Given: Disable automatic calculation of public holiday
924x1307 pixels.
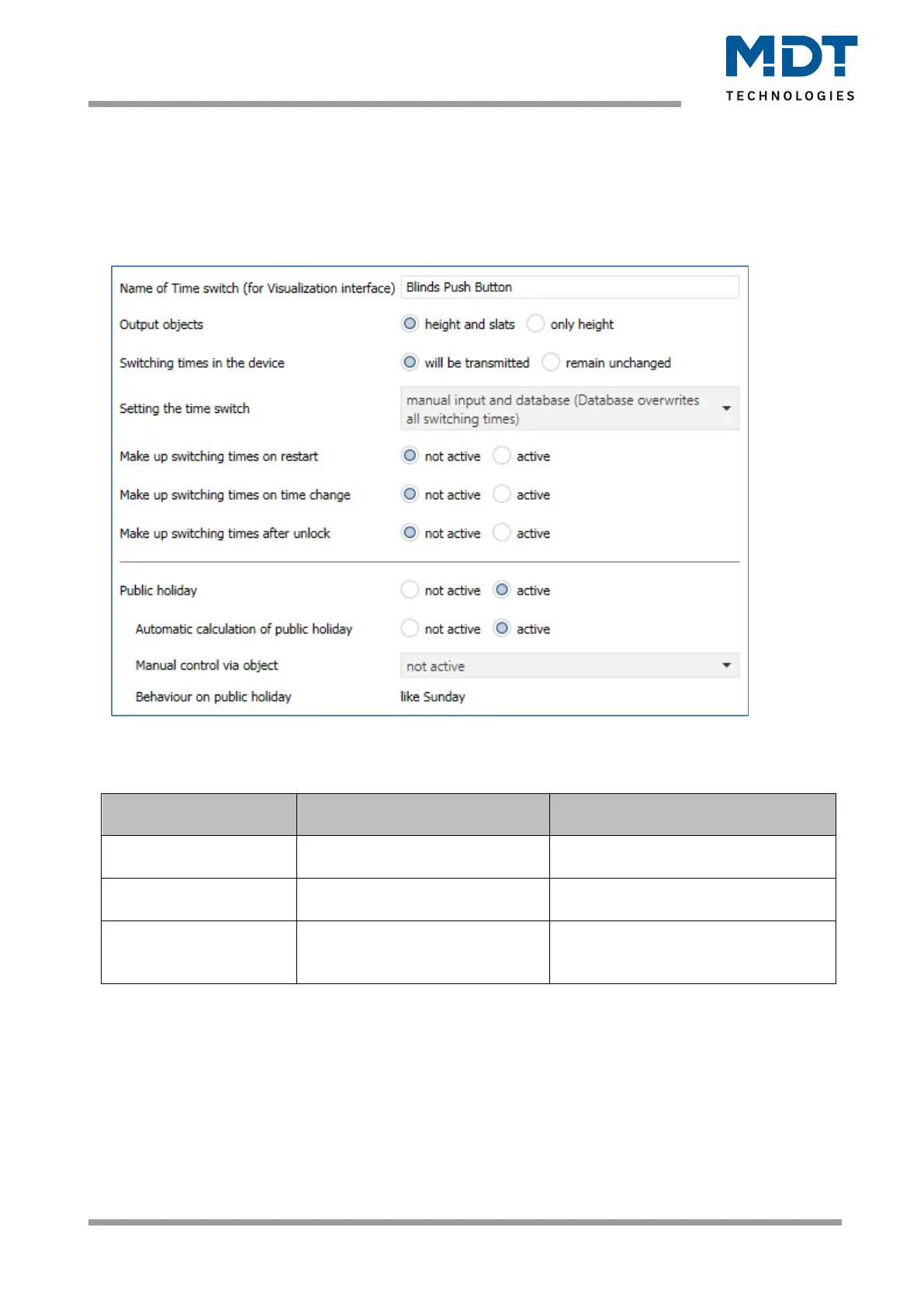Looking at the screenshot, I should (x=410, y=629).
